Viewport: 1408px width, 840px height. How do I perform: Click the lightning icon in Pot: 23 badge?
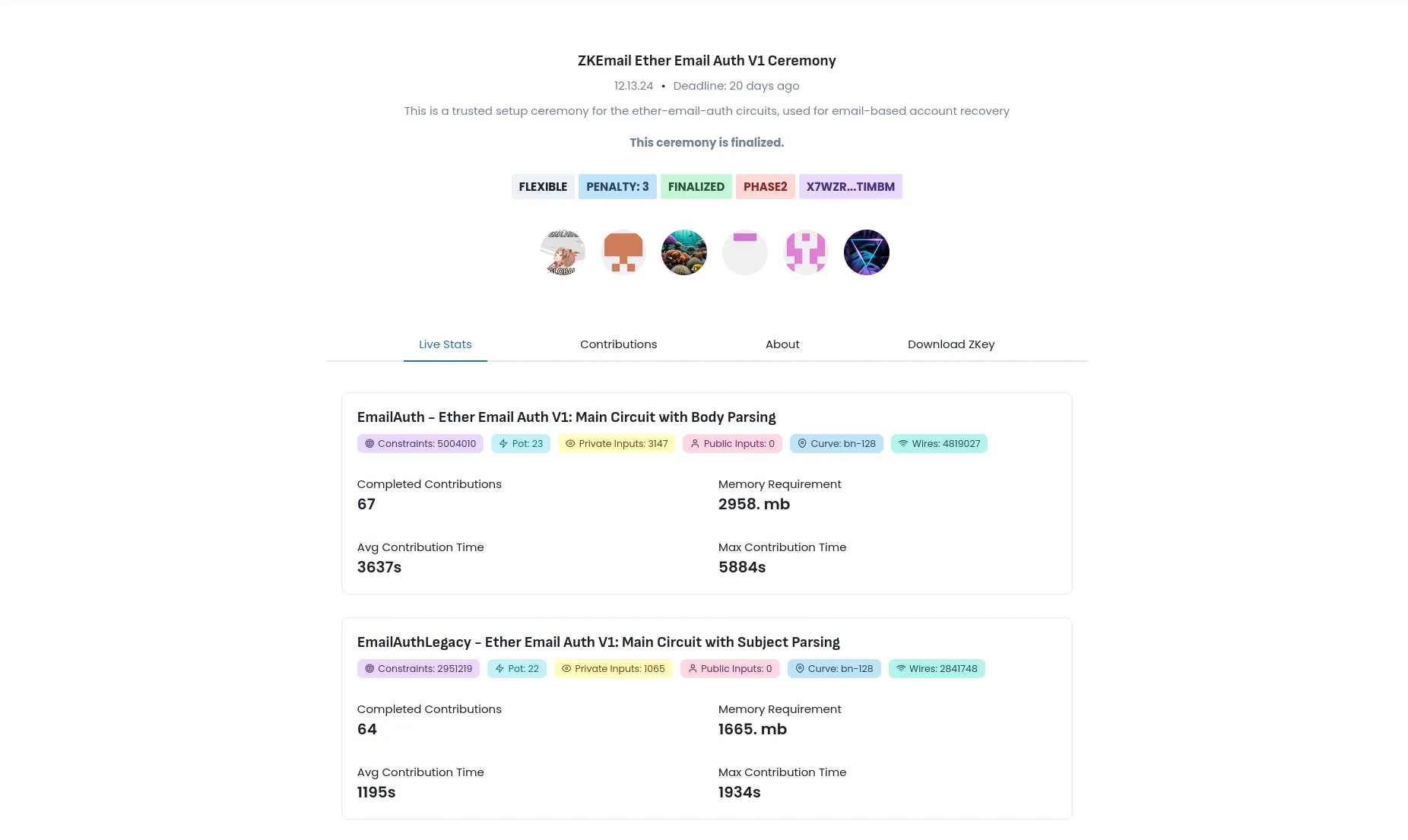coord(503,444)
